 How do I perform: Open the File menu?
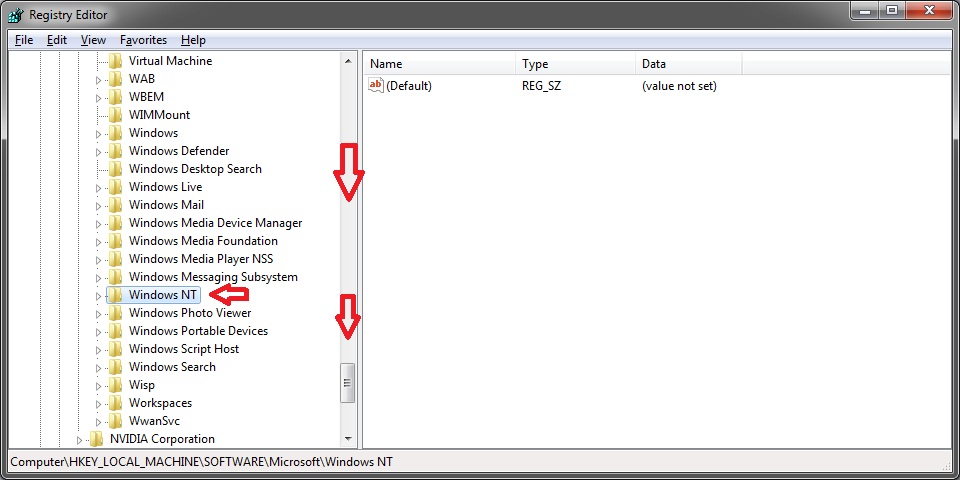pos(24,40)
